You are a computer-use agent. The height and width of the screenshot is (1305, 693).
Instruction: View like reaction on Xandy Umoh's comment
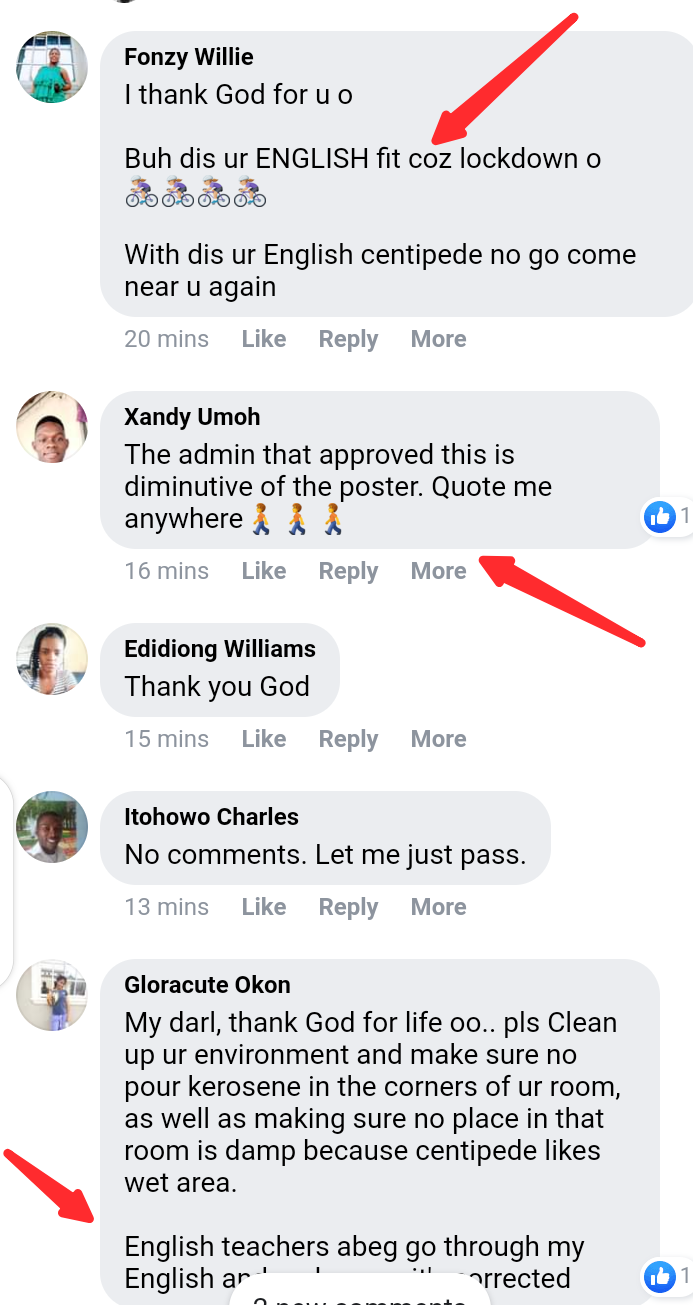coord(666,516)
